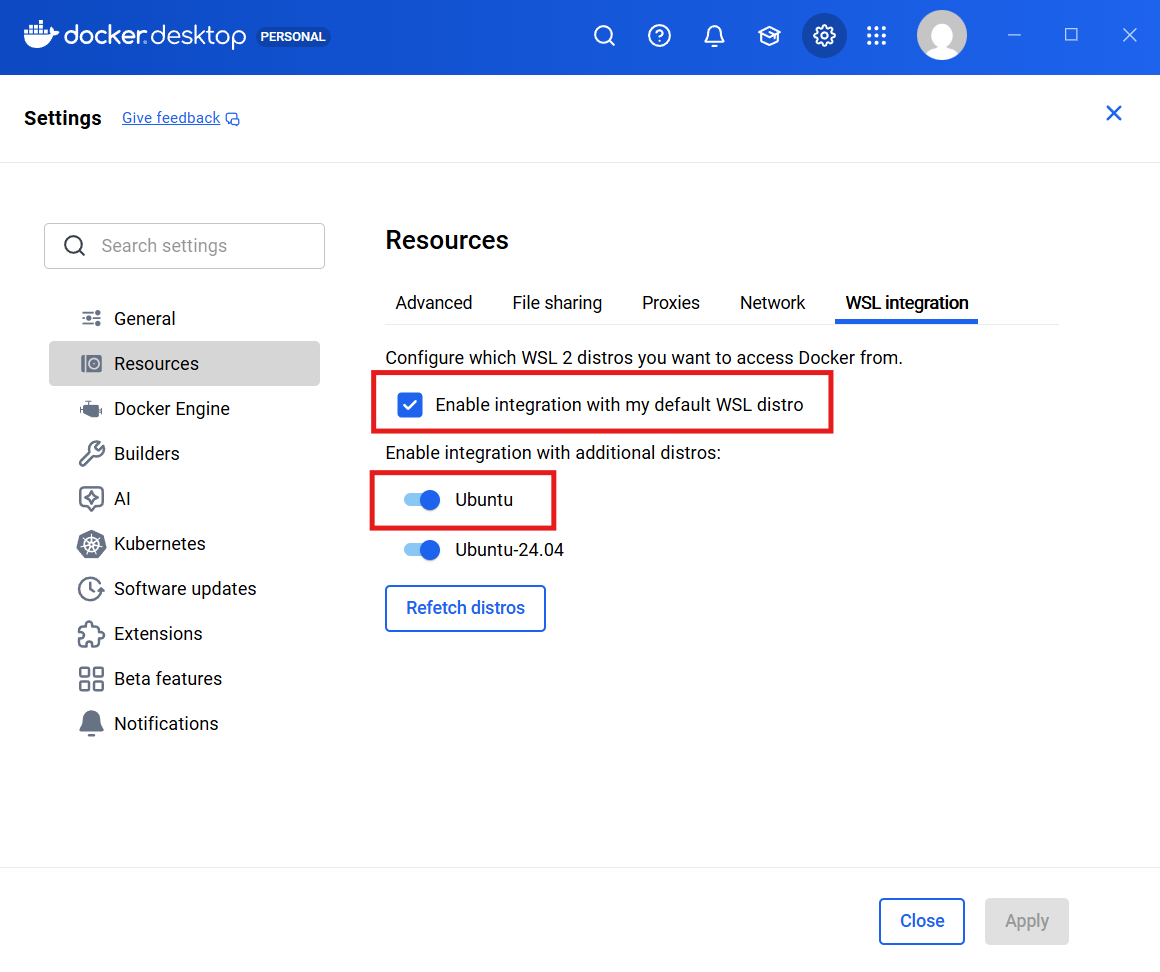
Task: Open Software updates settings section
Action: (184, 589)
